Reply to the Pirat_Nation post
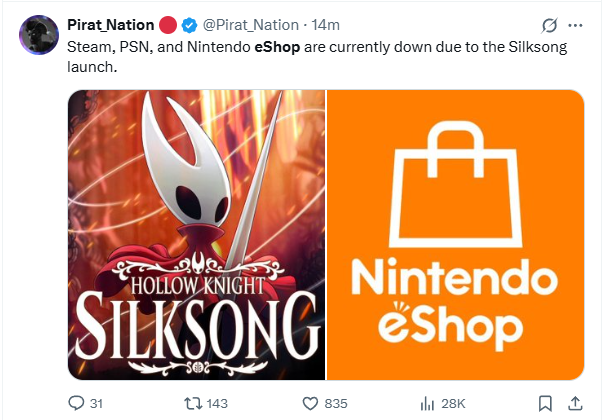This screenshot has height=420, width=604. coord(77,402)
